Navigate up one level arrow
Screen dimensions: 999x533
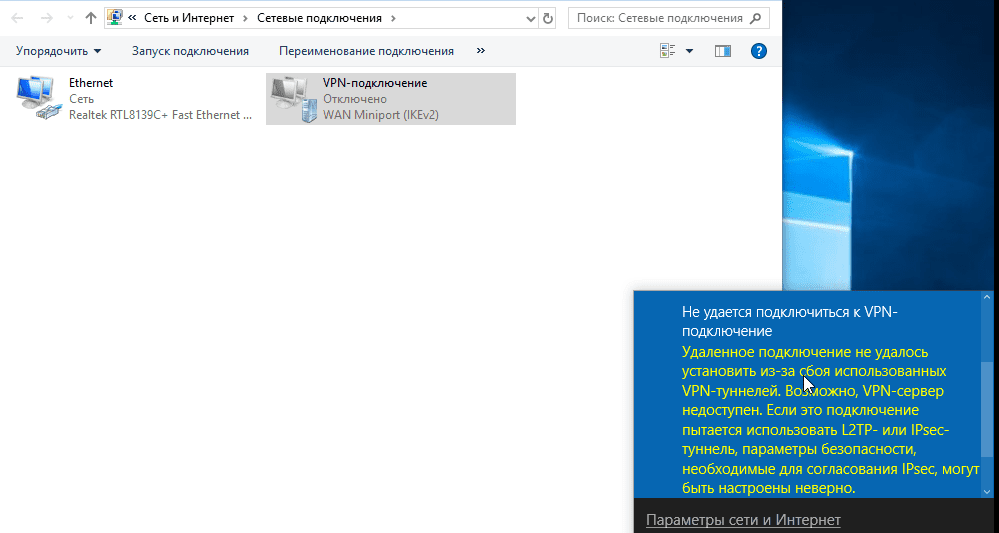90,18
